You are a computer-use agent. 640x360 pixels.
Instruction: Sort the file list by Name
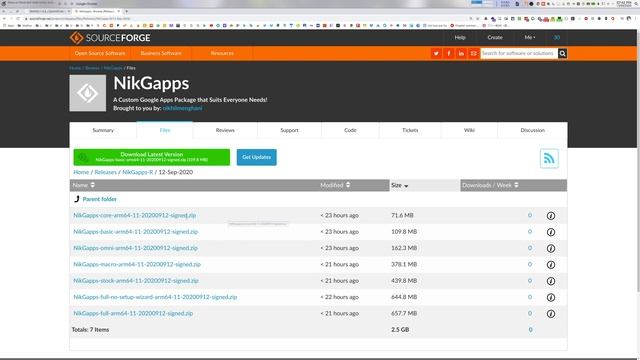84,185
